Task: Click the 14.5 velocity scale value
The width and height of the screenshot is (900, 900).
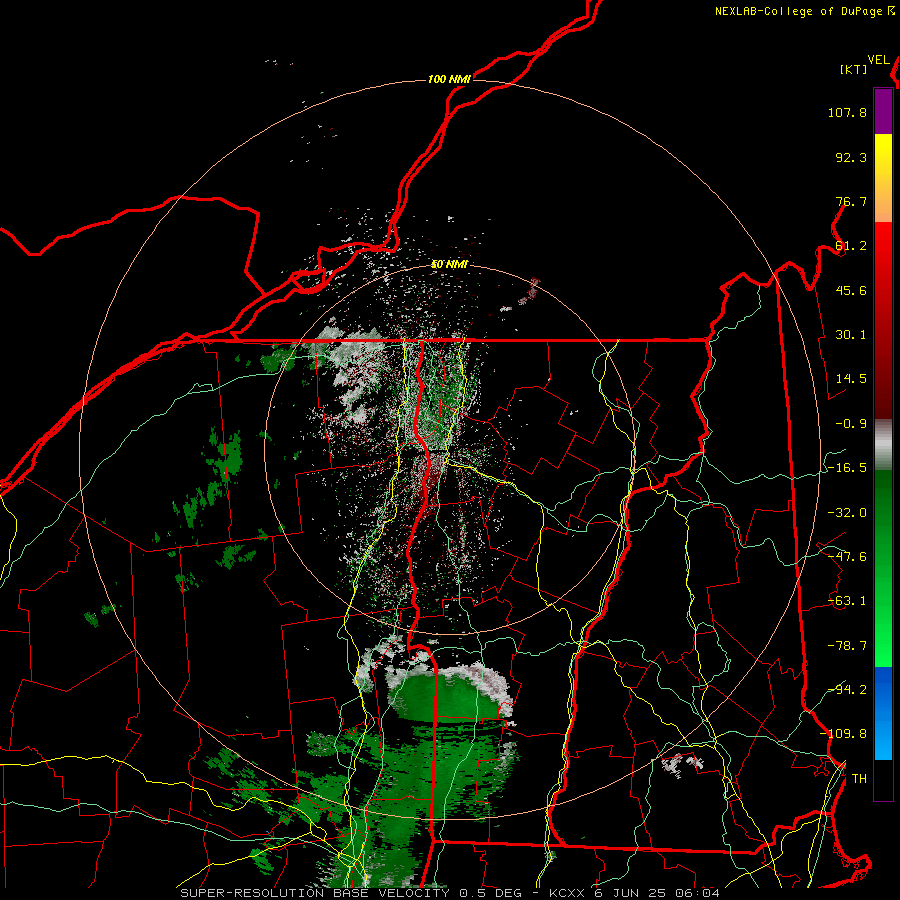Action: click(851, 379)
